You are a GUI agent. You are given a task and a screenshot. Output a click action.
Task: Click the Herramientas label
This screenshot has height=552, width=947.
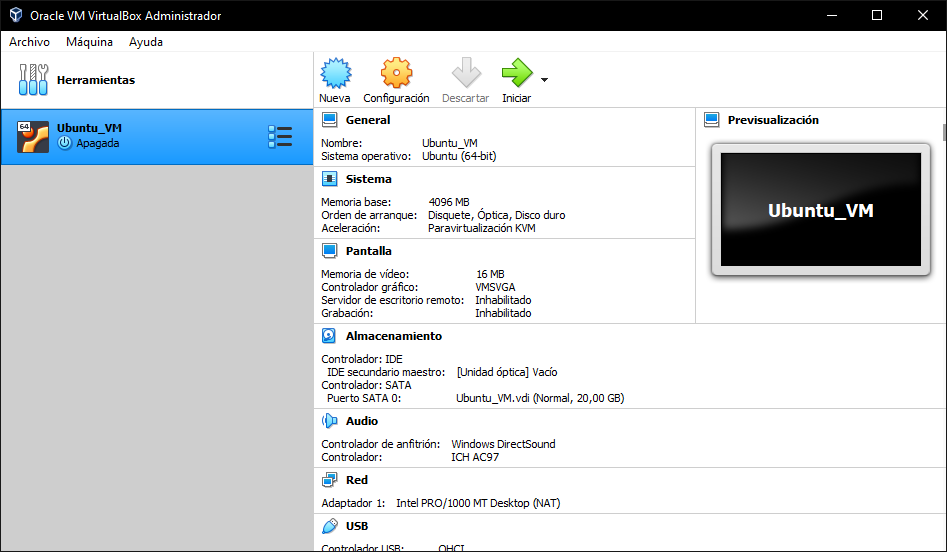[96, 80]
